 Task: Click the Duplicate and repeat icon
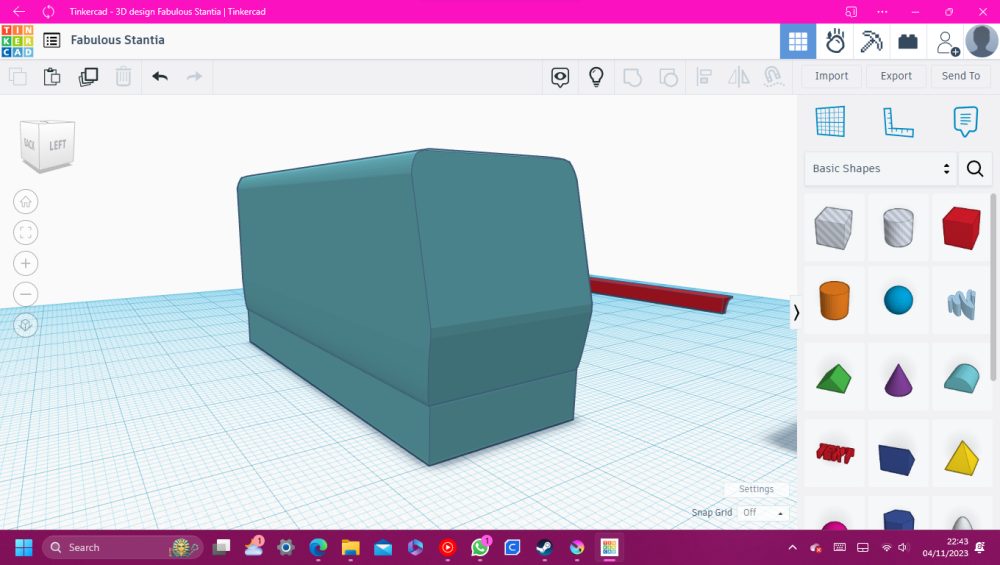pos(88,76)
